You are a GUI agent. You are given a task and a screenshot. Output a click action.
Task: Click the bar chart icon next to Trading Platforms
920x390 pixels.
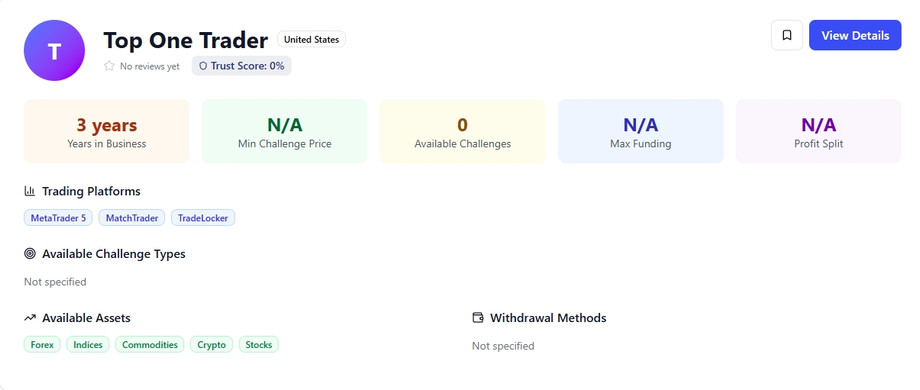point(29,191)
